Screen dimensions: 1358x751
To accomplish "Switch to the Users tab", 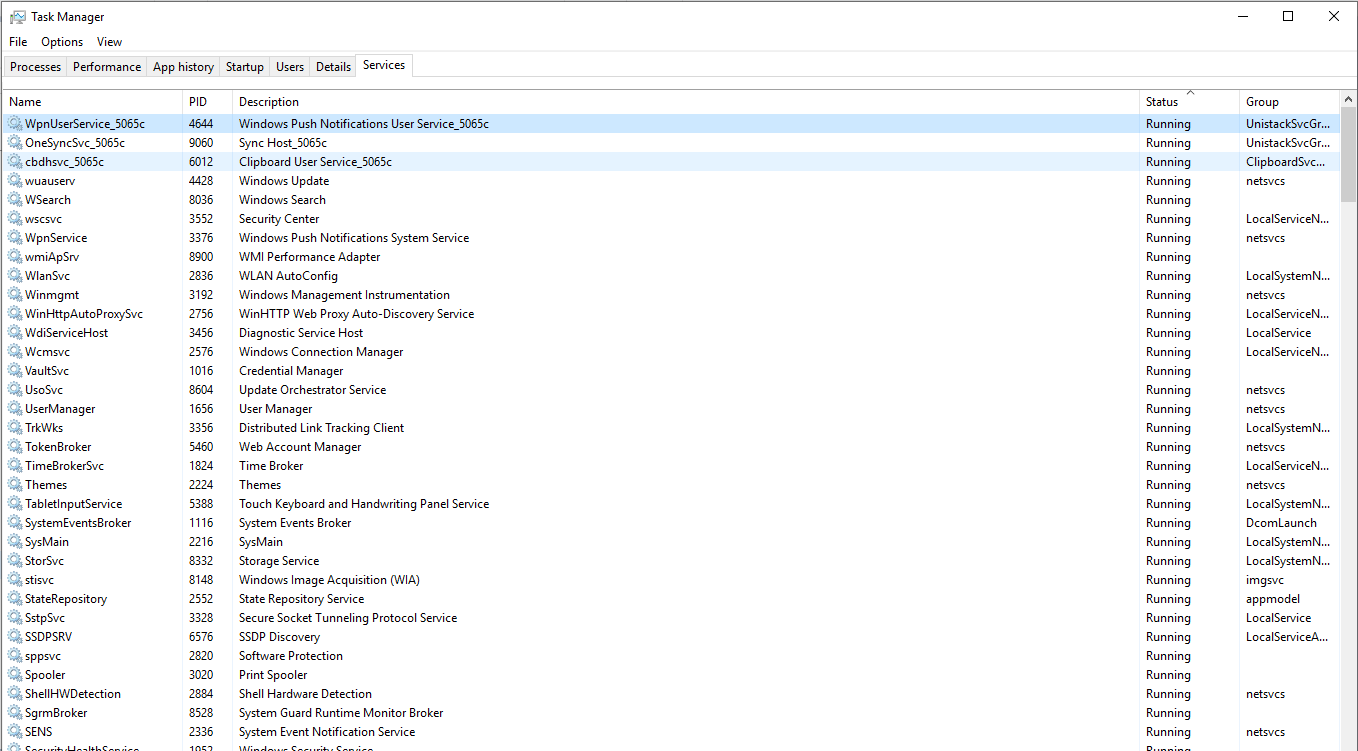I will [290, 67].
